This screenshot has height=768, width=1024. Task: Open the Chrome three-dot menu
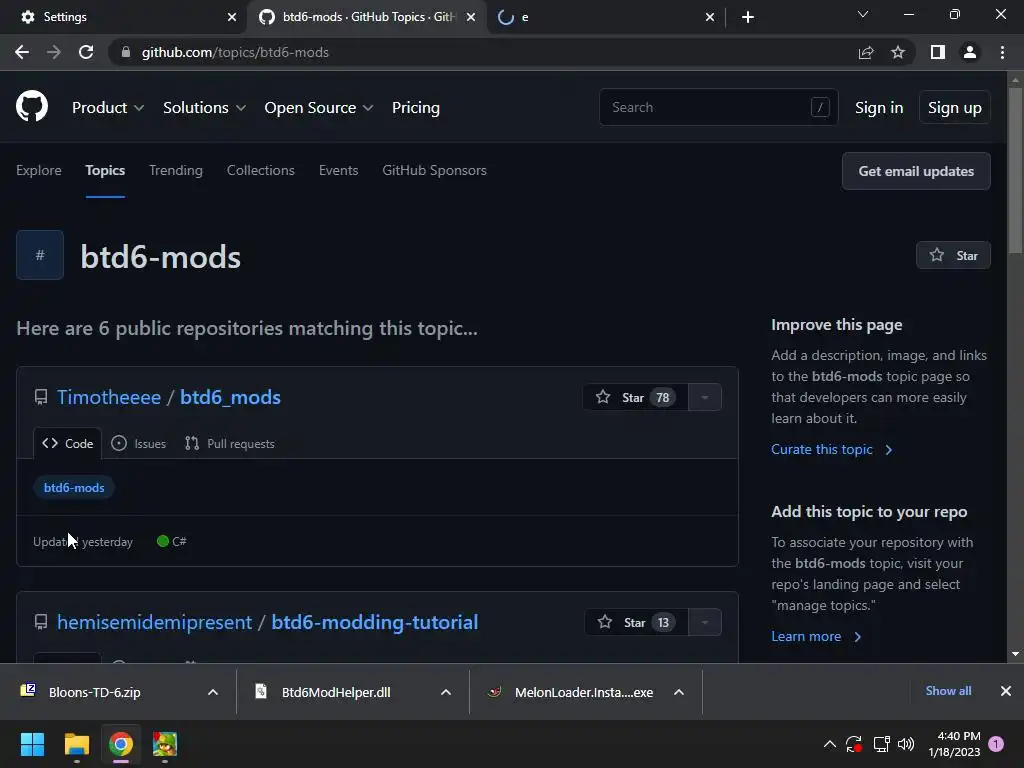click(1002, 52)
